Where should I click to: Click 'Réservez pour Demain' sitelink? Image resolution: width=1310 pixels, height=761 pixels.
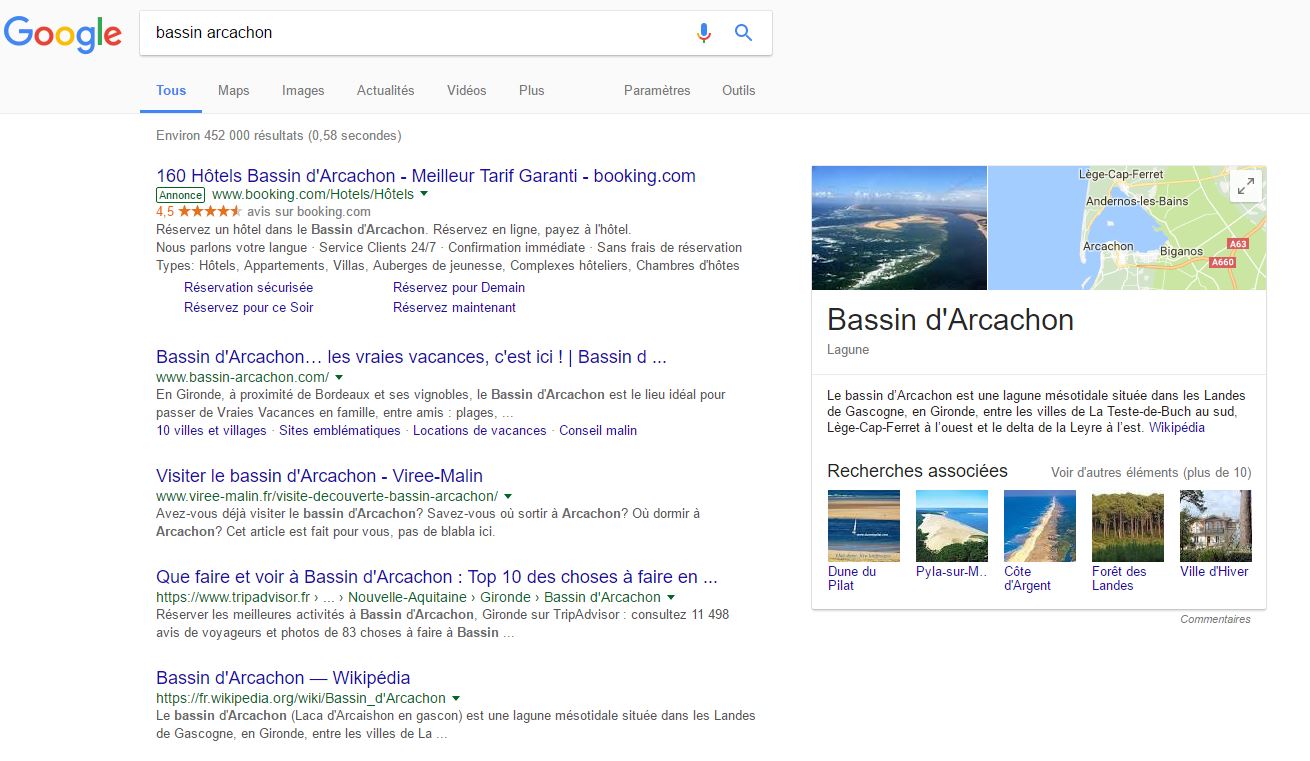click(459, 287)
